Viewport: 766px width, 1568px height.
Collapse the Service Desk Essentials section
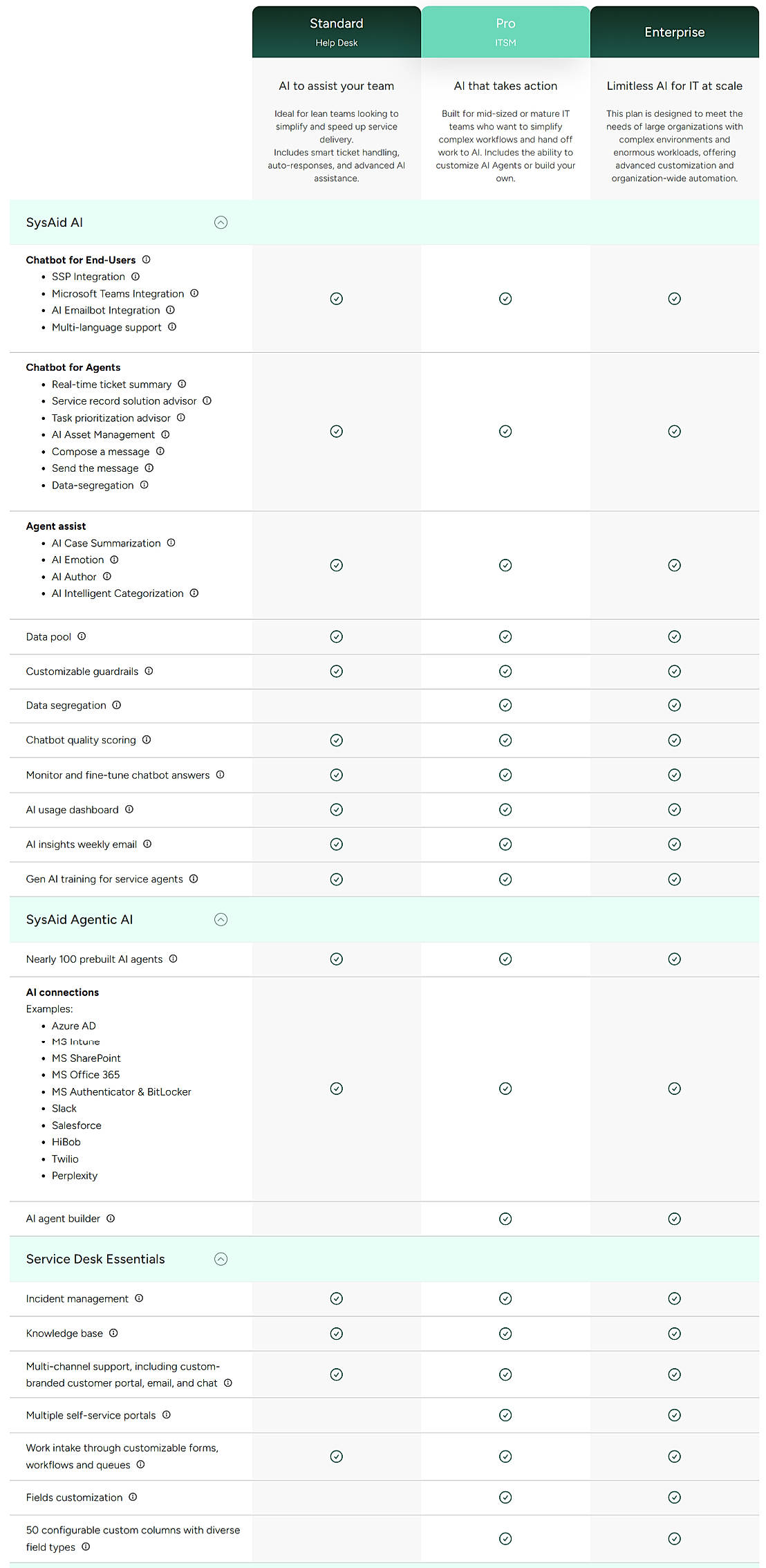pos(221,1259)
